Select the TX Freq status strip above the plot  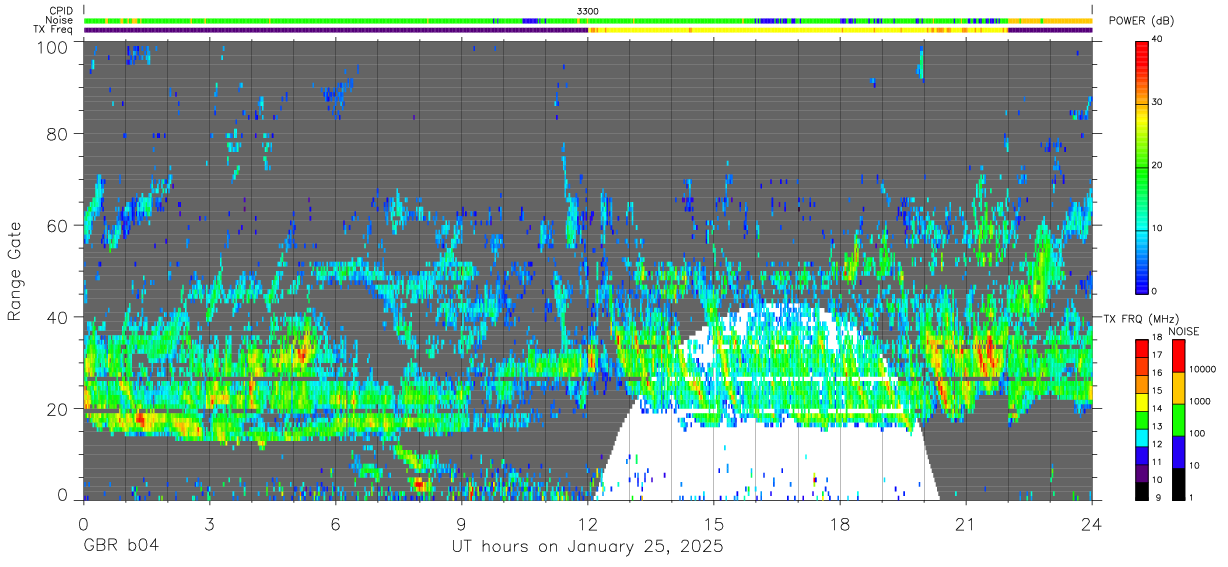click(x=588, y=30)
